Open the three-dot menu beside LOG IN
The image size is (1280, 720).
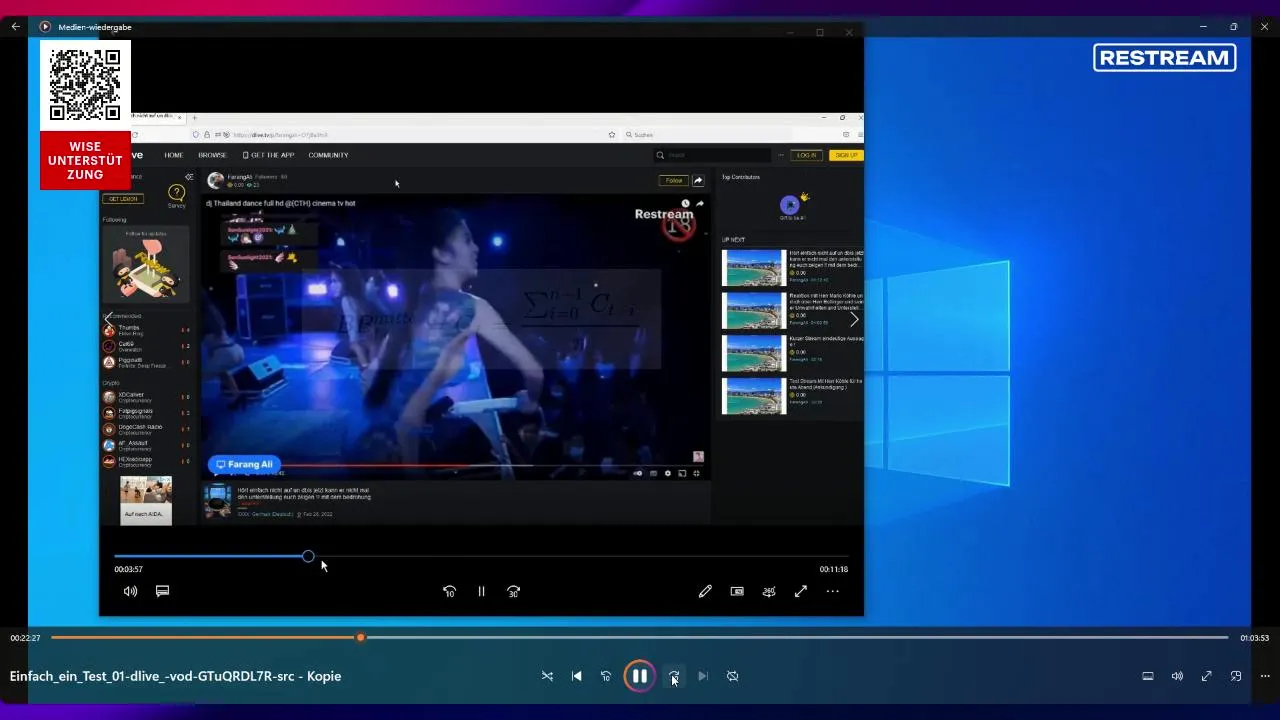coord(780,155)
